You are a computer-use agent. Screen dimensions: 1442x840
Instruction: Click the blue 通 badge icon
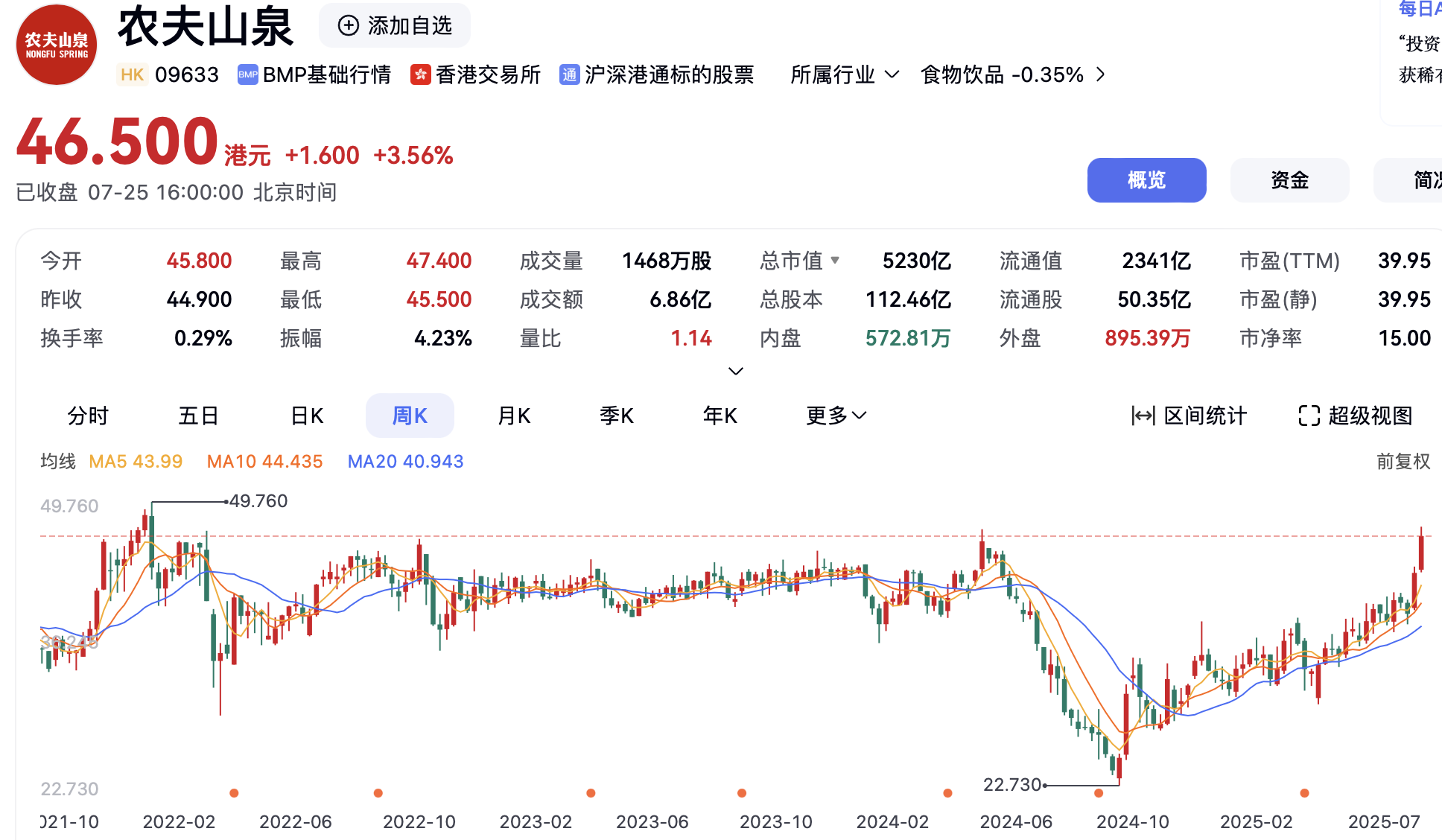(569, 74)
